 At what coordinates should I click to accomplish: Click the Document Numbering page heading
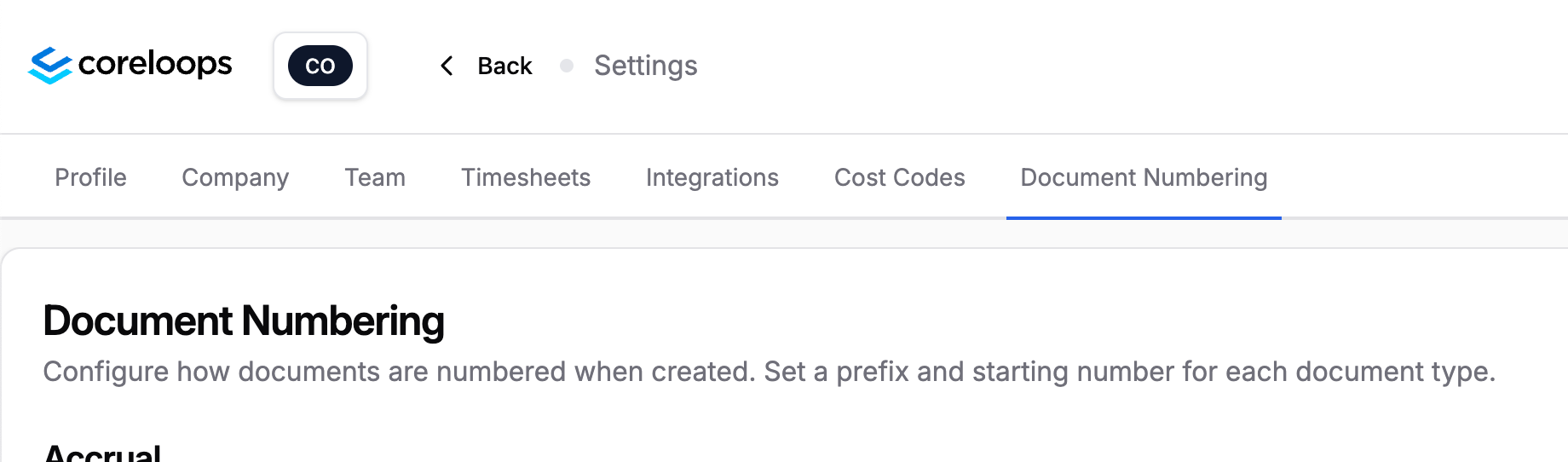(244, 321)
